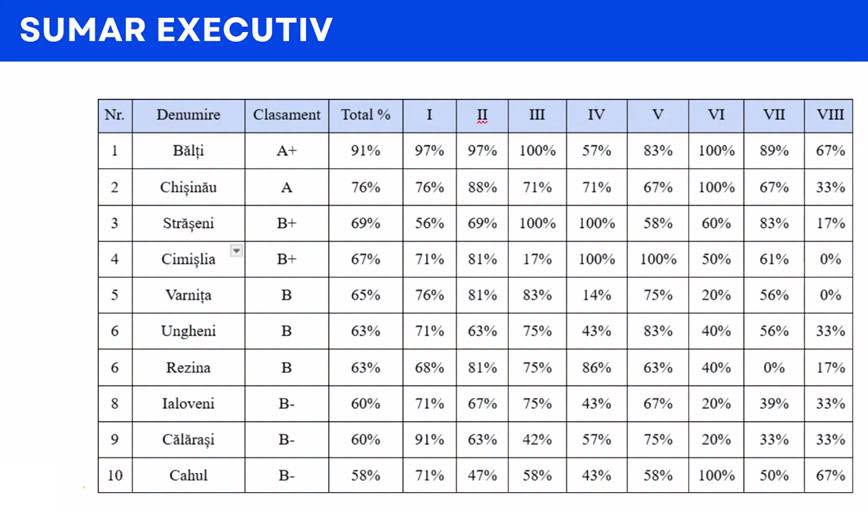The image size is (868, 512).
Task: Select the Denumire column header
Action: (x=188, y=116)
